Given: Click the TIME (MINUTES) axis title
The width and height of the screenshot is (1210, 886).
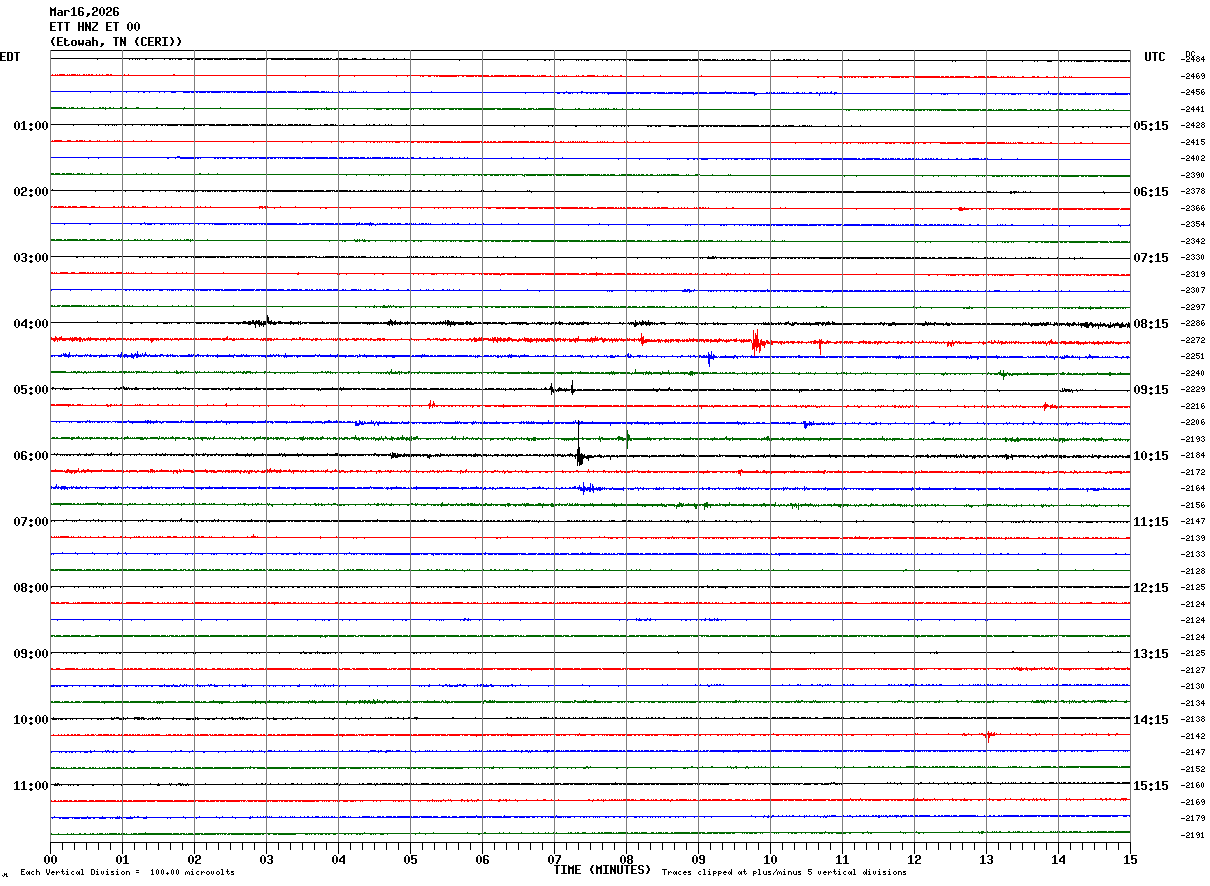Looking at the screenshot, I should click(x=602, y=870).
